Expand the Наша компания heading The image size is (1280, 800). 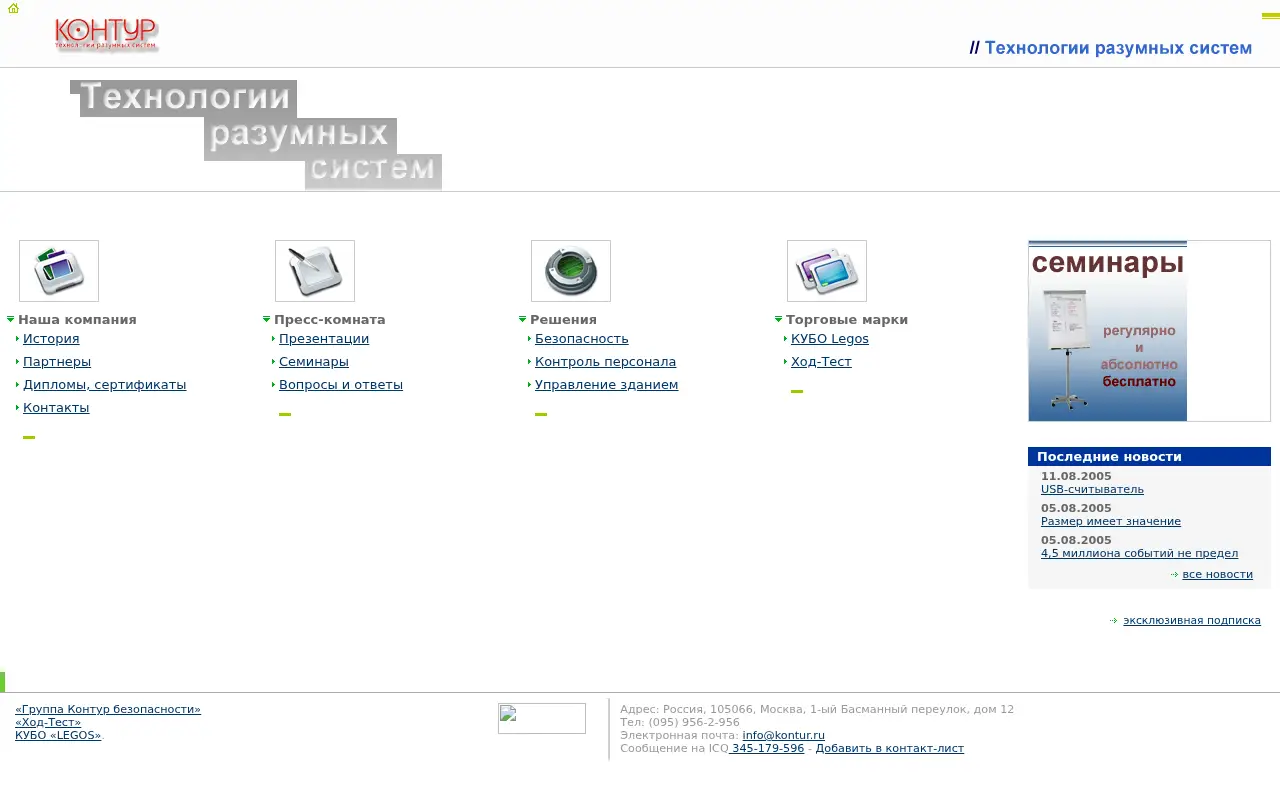point(77,320)
